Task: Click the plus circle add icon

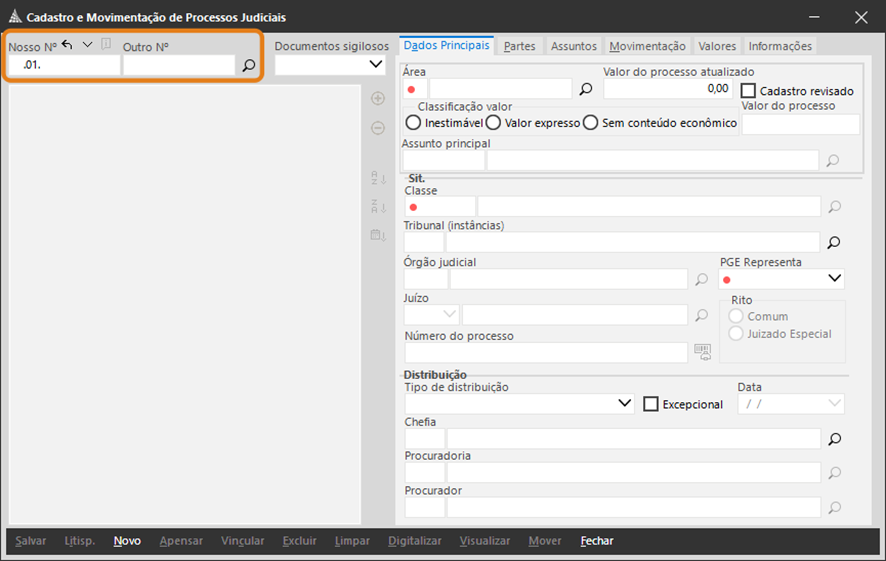Action: (378, 99)
